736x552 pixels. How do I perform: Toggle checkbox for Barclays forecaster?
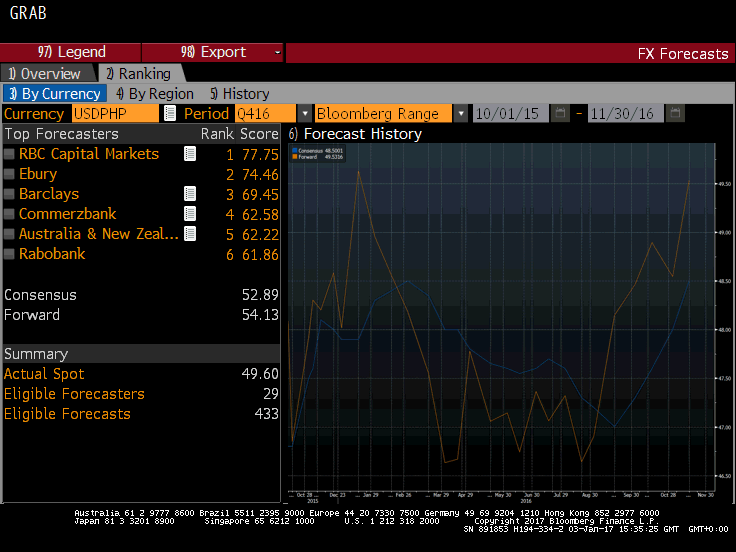click(x=9, y=193)
